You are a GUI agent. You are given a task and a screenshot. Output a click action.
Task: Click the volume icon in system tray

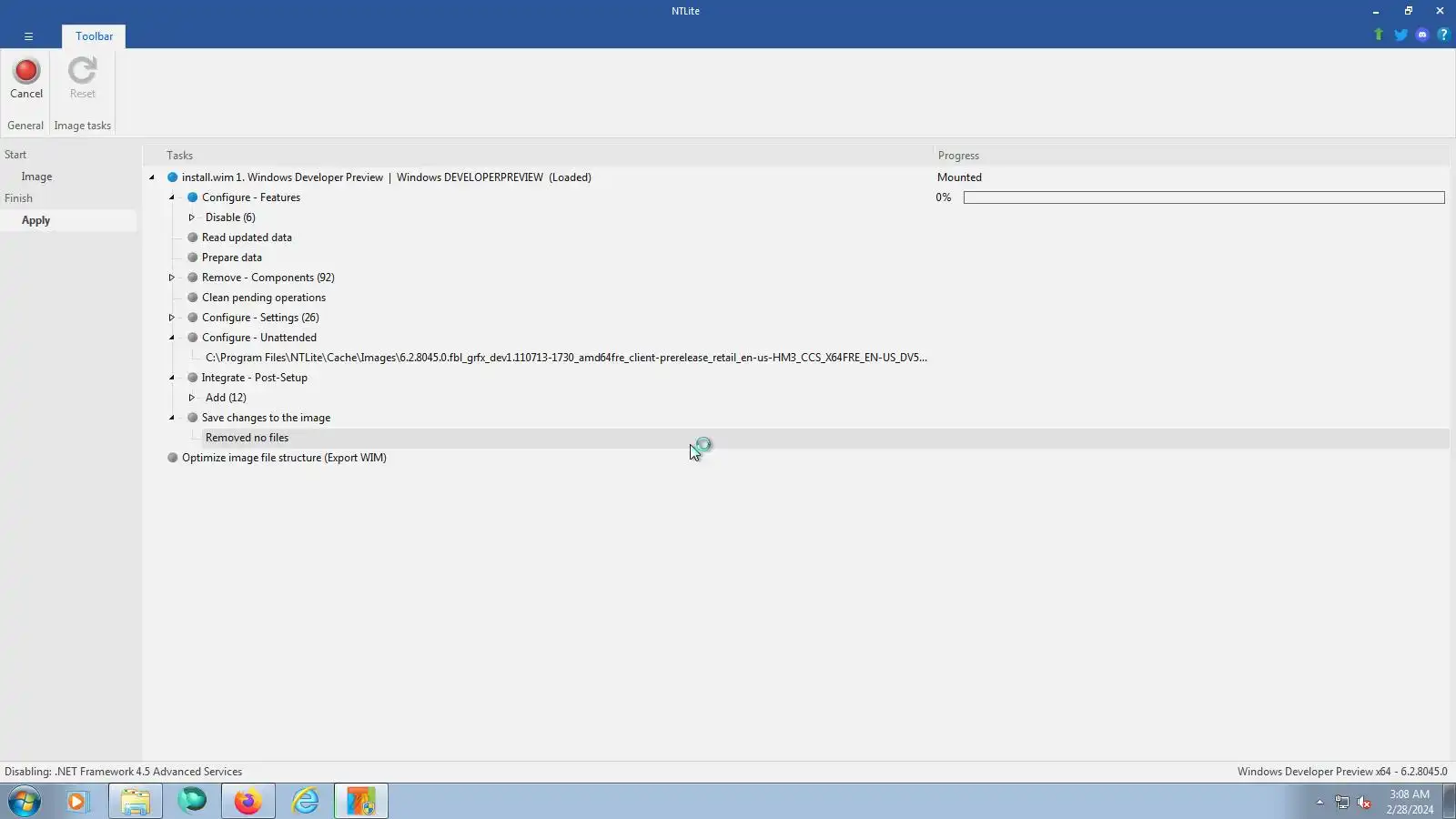[x=1364, y=802]
